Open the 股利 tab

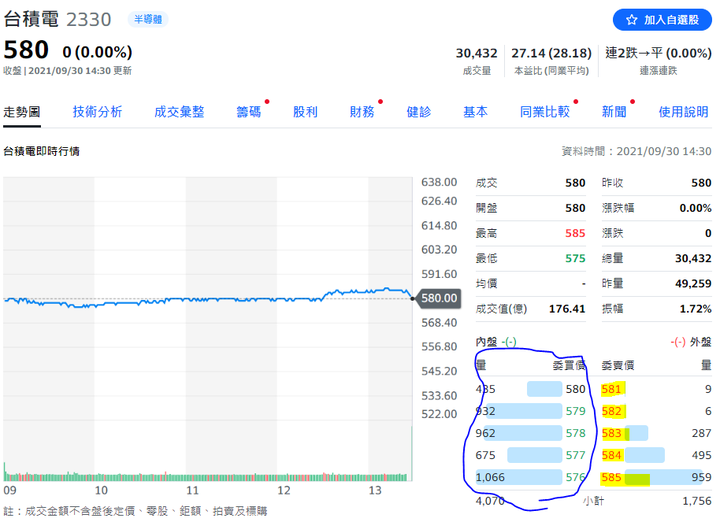[305, 112]
